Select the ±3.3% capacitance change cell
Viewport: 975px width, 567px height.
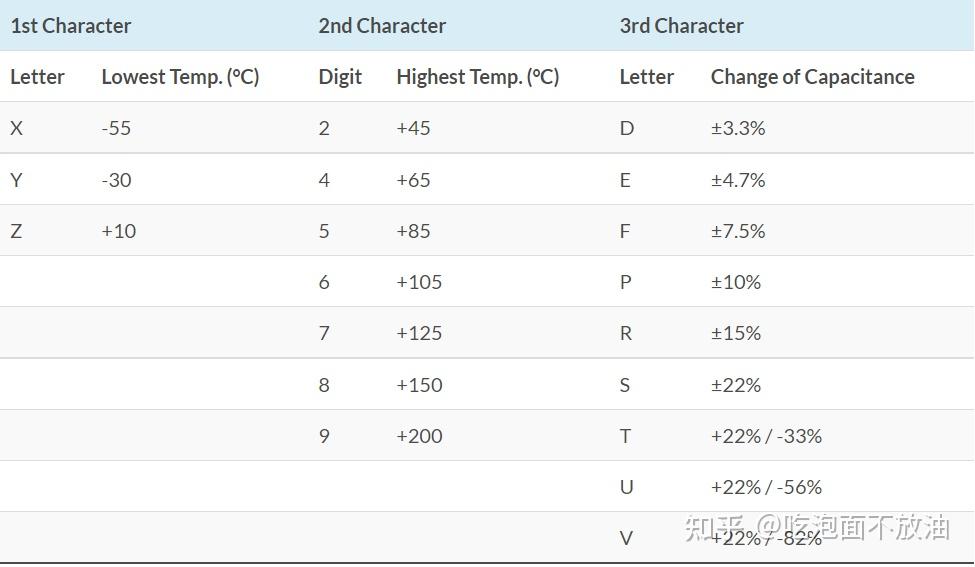pos(738,128)
